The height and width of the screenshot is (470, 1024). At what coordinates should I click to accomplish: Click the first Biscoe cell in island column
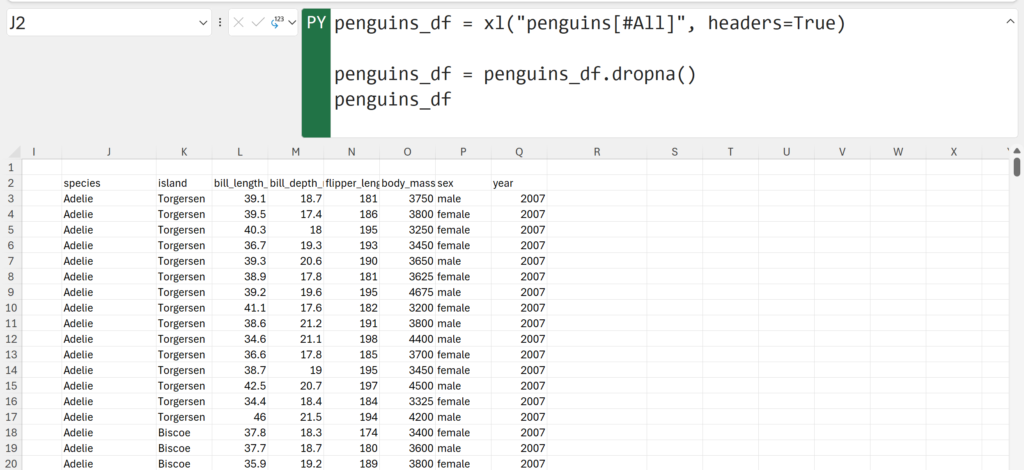click(174, 433)
